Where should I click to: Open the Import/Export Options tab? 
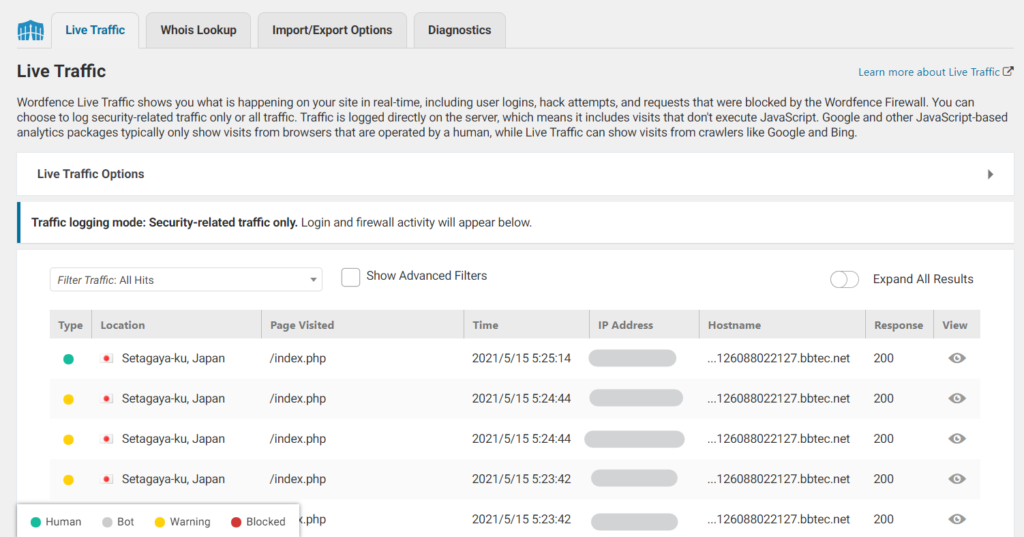[332, 30]
